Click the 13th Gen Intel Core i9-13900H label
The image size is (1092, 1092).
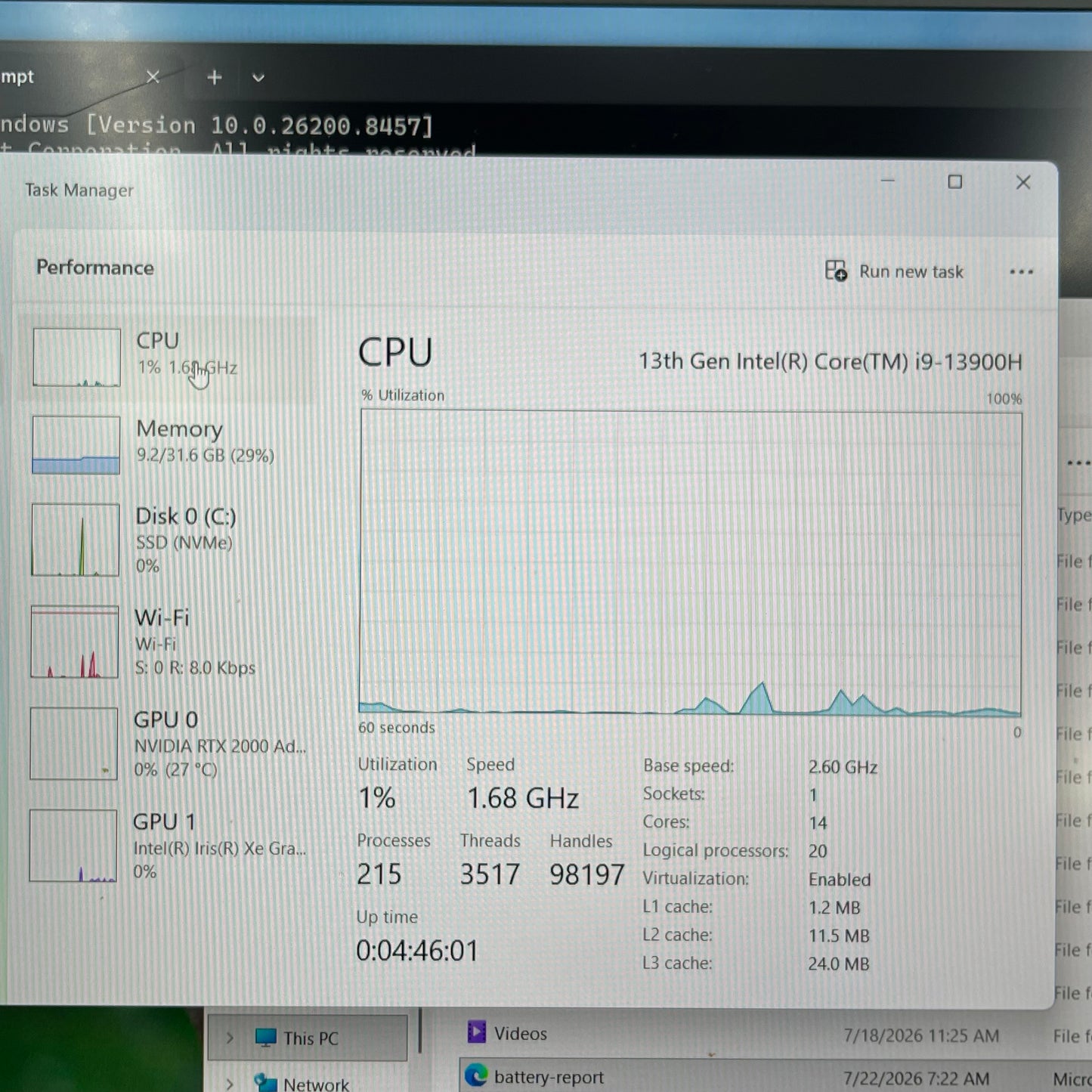(831, 362)
